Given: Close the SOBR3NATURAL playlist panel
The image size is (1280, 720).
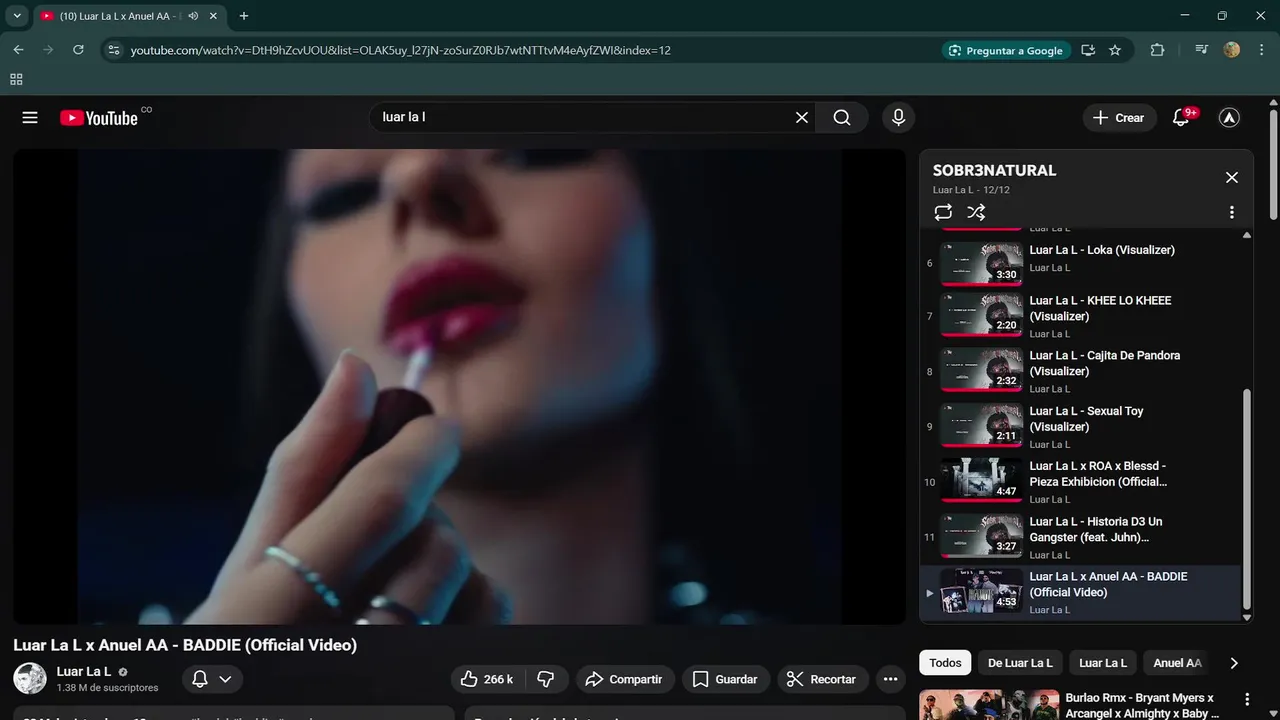Looking at the screenshot, I should point(1231,177).
